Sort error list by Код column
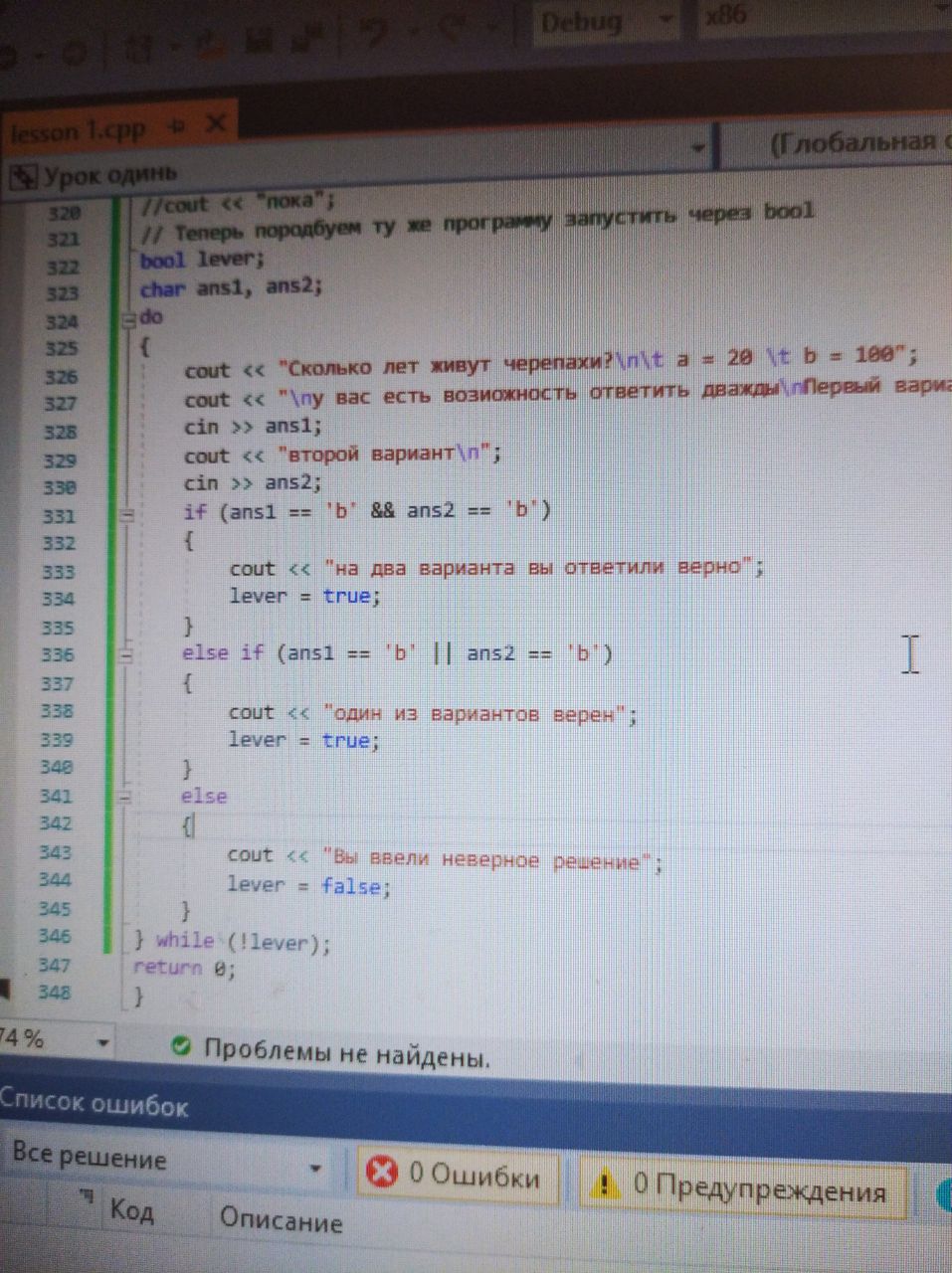Viewport: 952px width, 1273px height. 131,1210
